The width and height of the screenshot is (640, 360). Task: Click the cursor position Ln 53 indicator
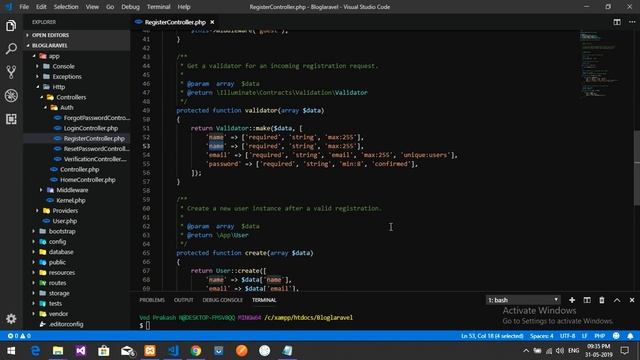point(492,336)
